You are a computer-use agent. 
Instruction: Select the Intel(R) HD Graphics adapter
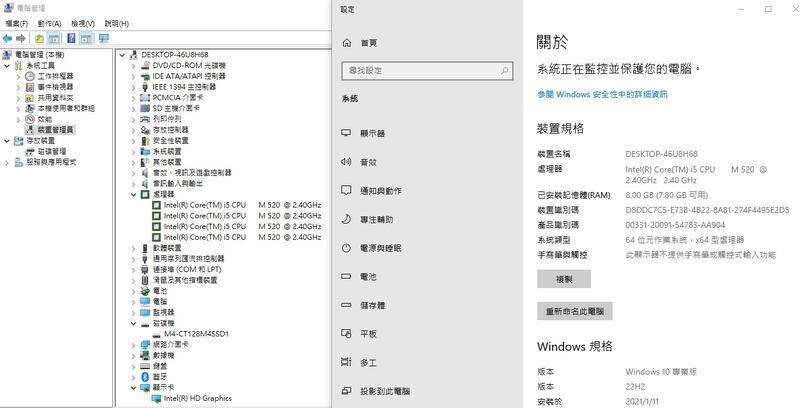tap(197, 398)
